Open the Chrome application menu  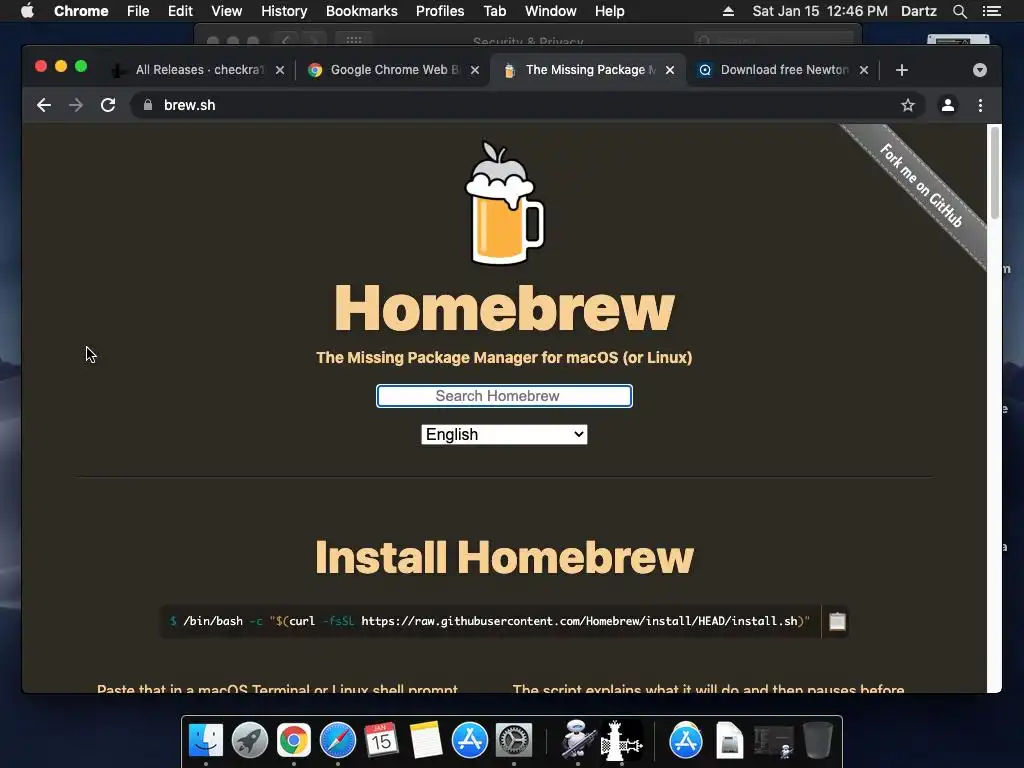[81, 11]
